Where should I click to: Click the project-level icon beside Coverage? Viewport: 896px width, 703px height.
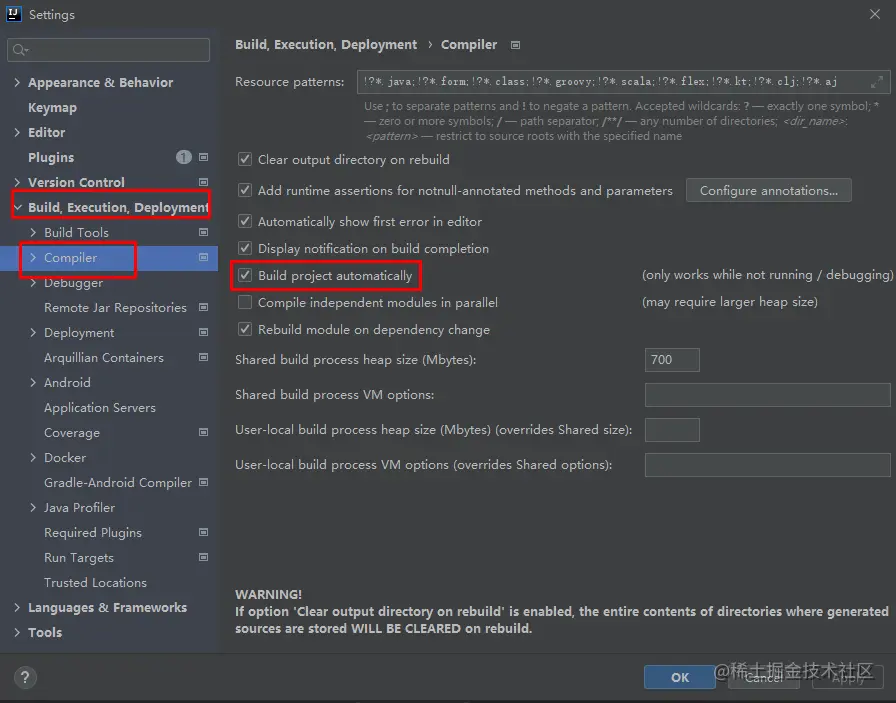[x=203, y=433]
